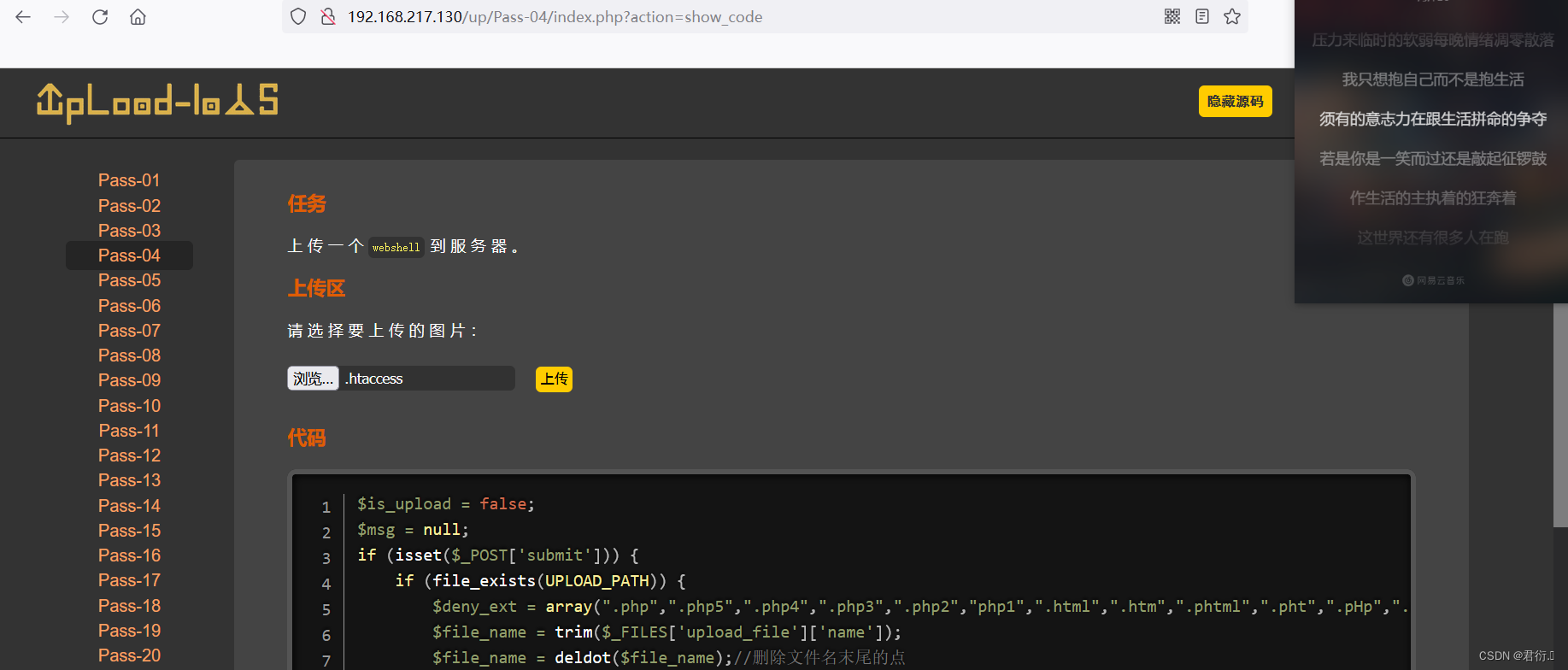
Task: Hide source code with 隐藏源码 button
Action: click(x=1236, y=101)
